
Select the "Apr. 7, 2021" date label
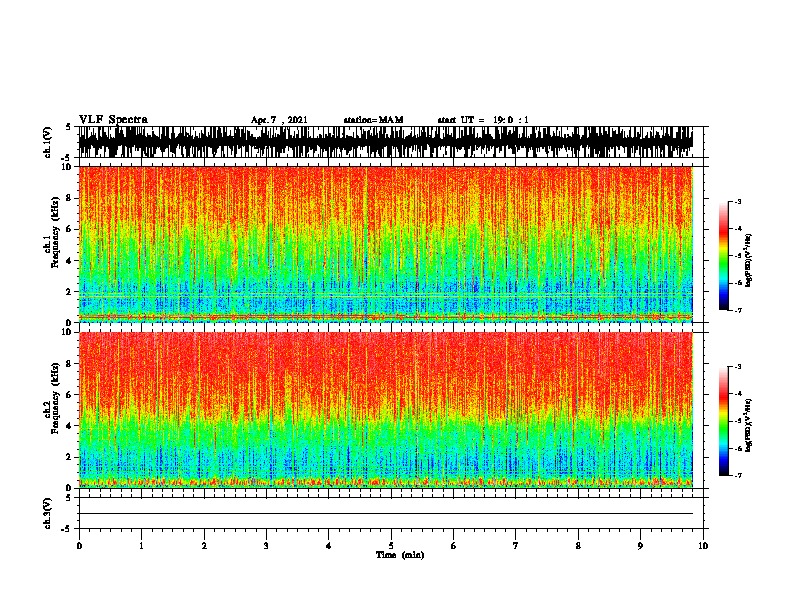(279, 120)
